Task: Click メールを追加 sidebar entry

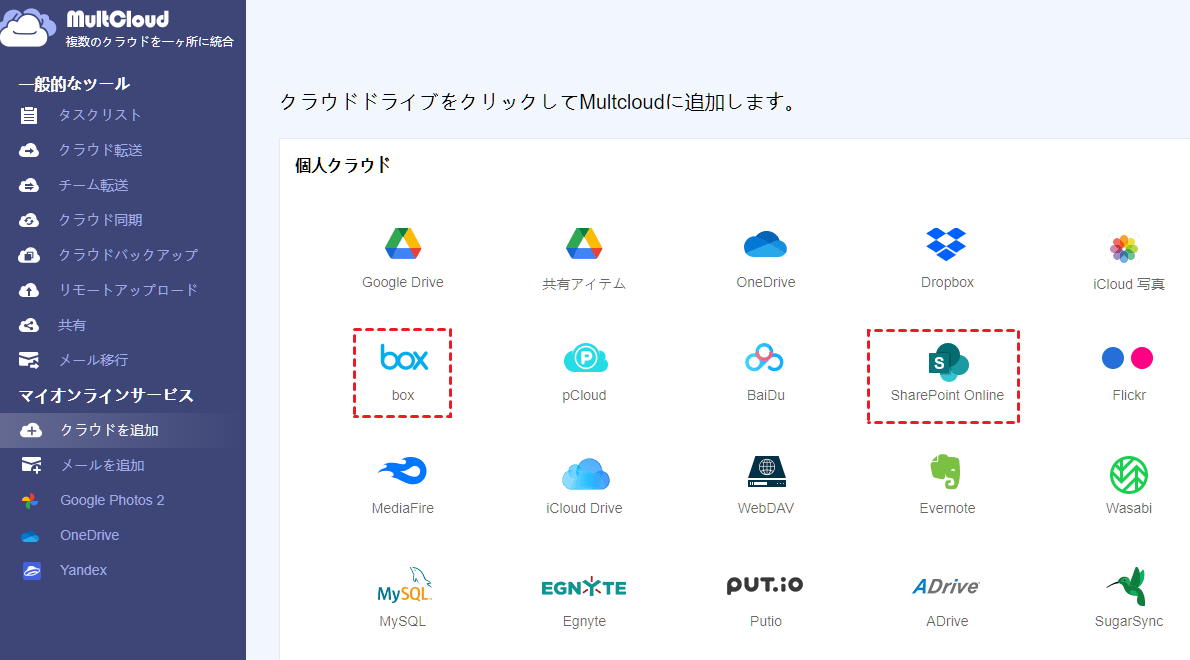Action: pos(102,465)
